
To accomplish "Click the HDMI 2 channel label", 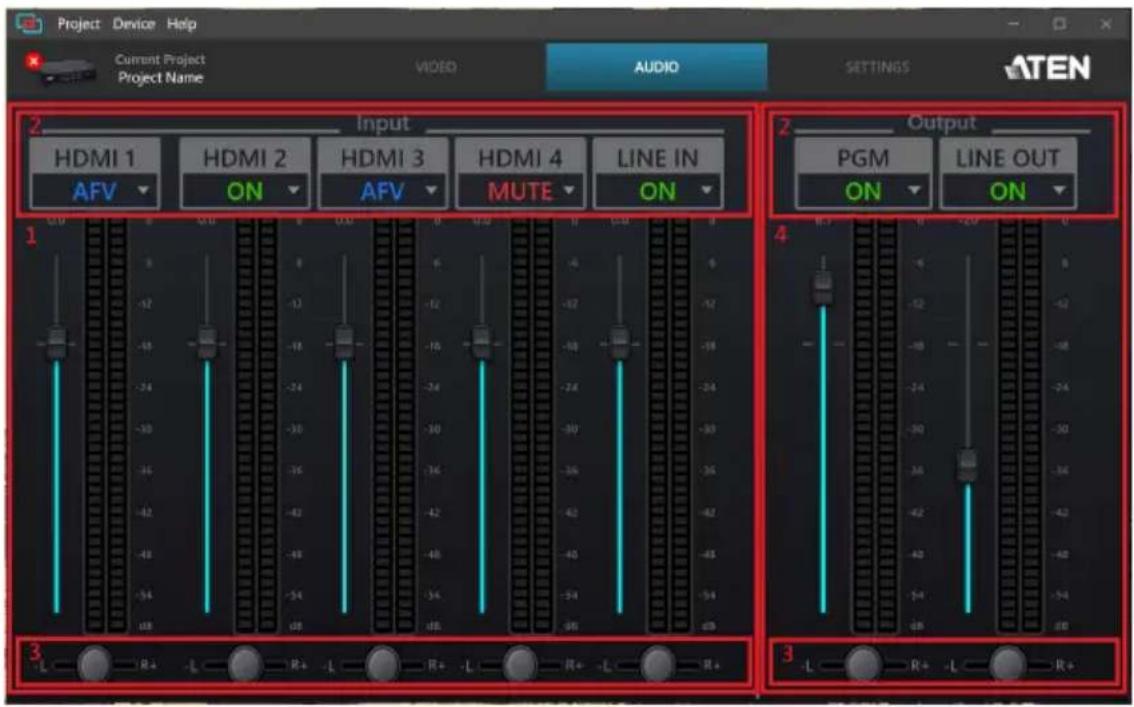I will pos(244,158).
